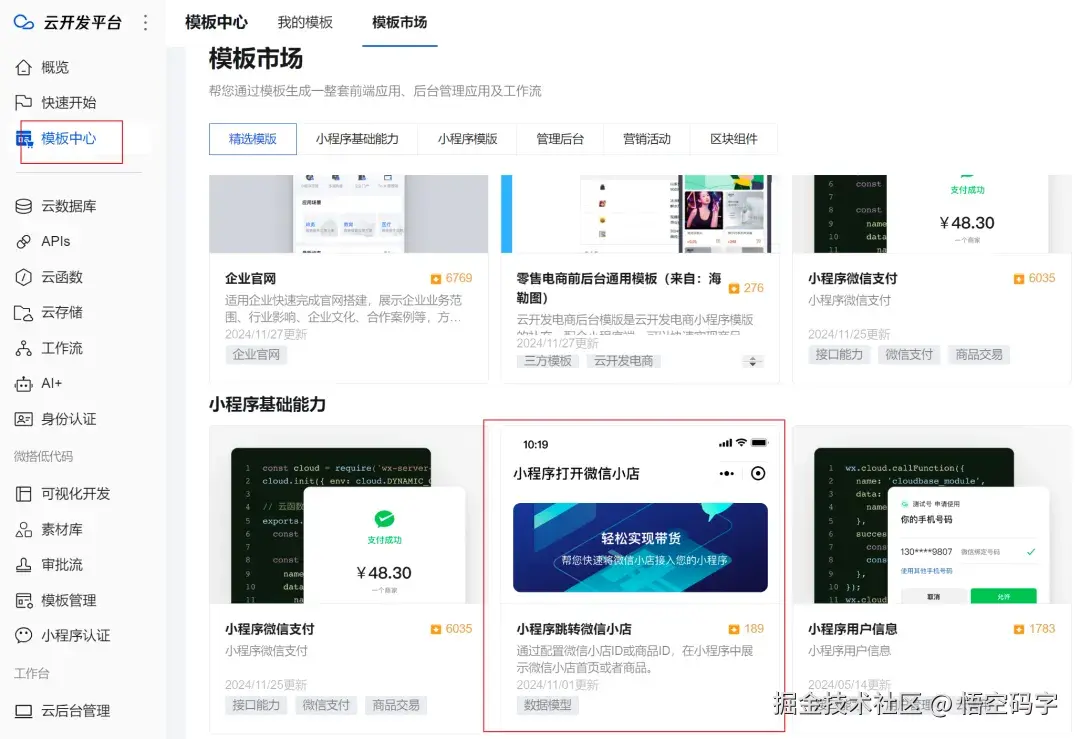Open 云函数 cloud functions panel

(x=60, y=277)
